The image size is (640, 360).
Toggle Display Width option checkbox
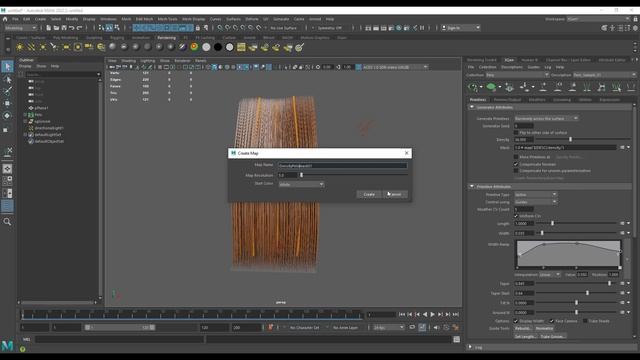click(x=516, y=321)
